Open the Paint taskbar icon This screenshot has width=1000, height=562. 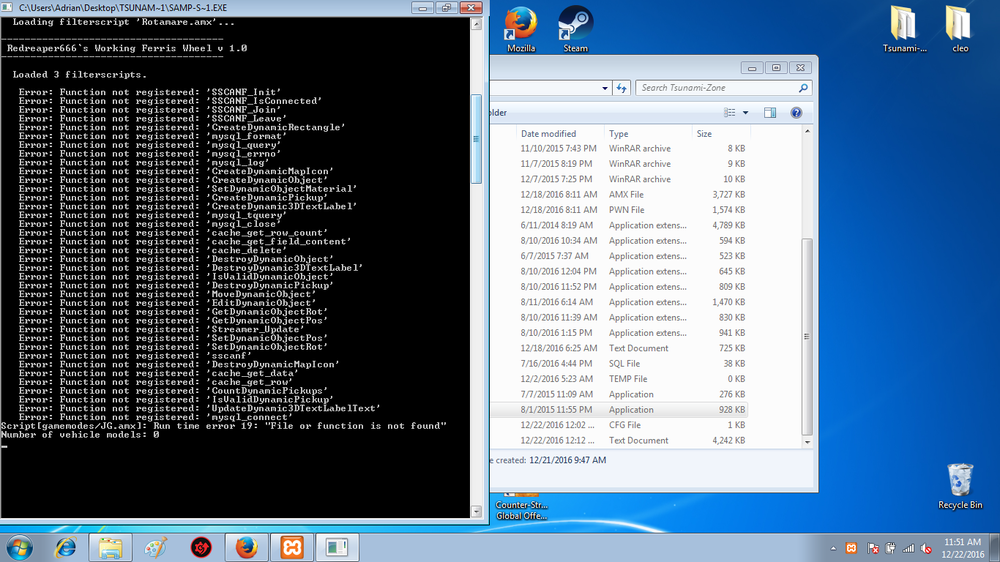point(156,547)
